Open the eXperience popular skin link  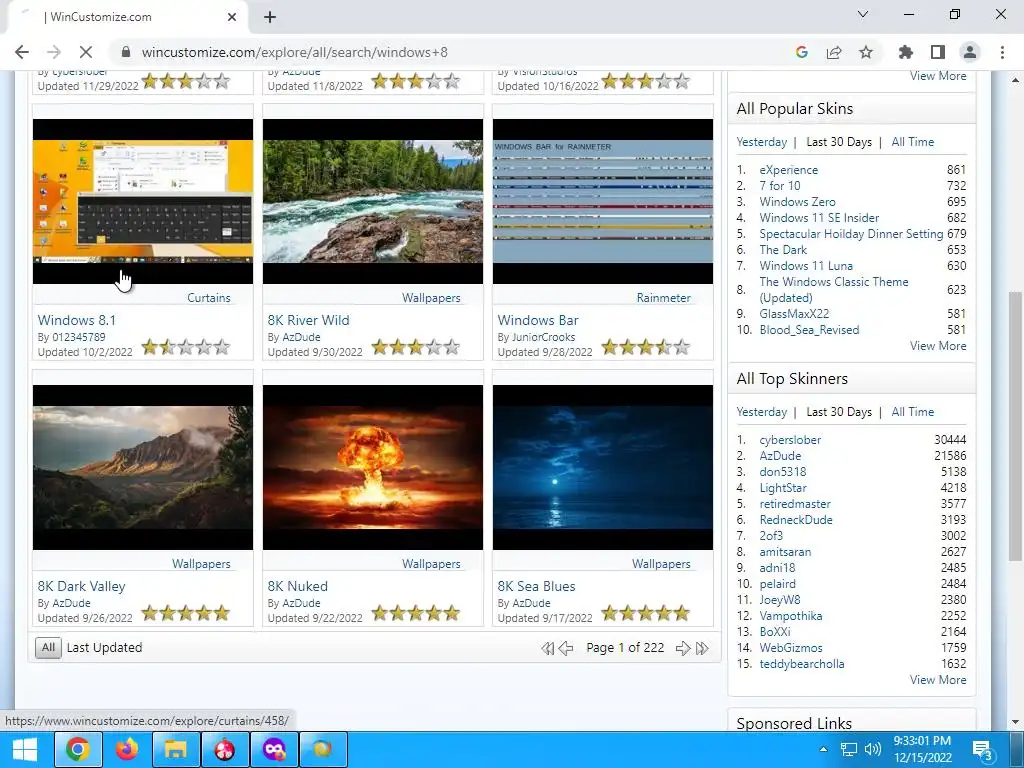[x=788, y=170]
